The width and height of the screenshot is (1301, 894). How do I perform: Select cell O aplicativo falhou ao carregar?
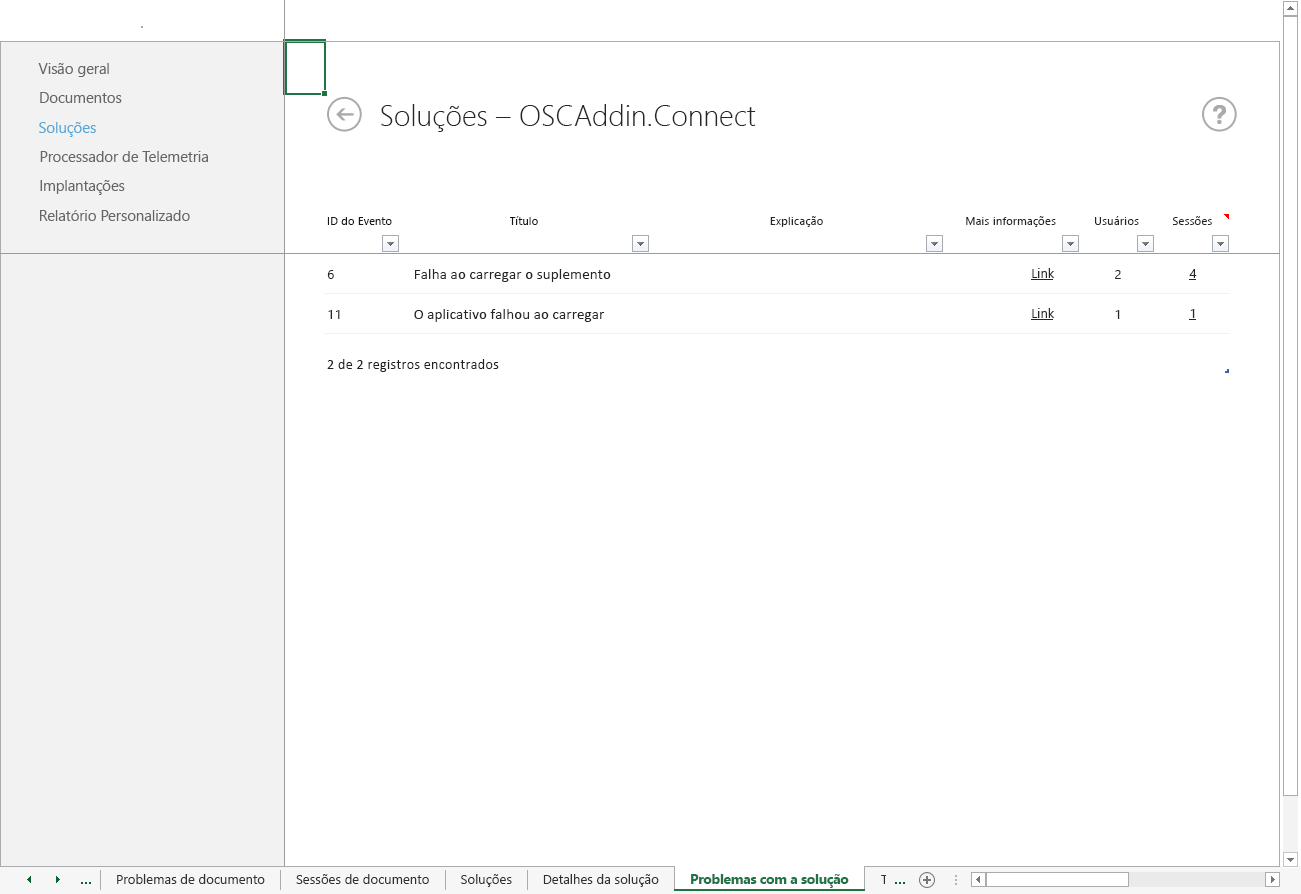click(x=509, y=314)
